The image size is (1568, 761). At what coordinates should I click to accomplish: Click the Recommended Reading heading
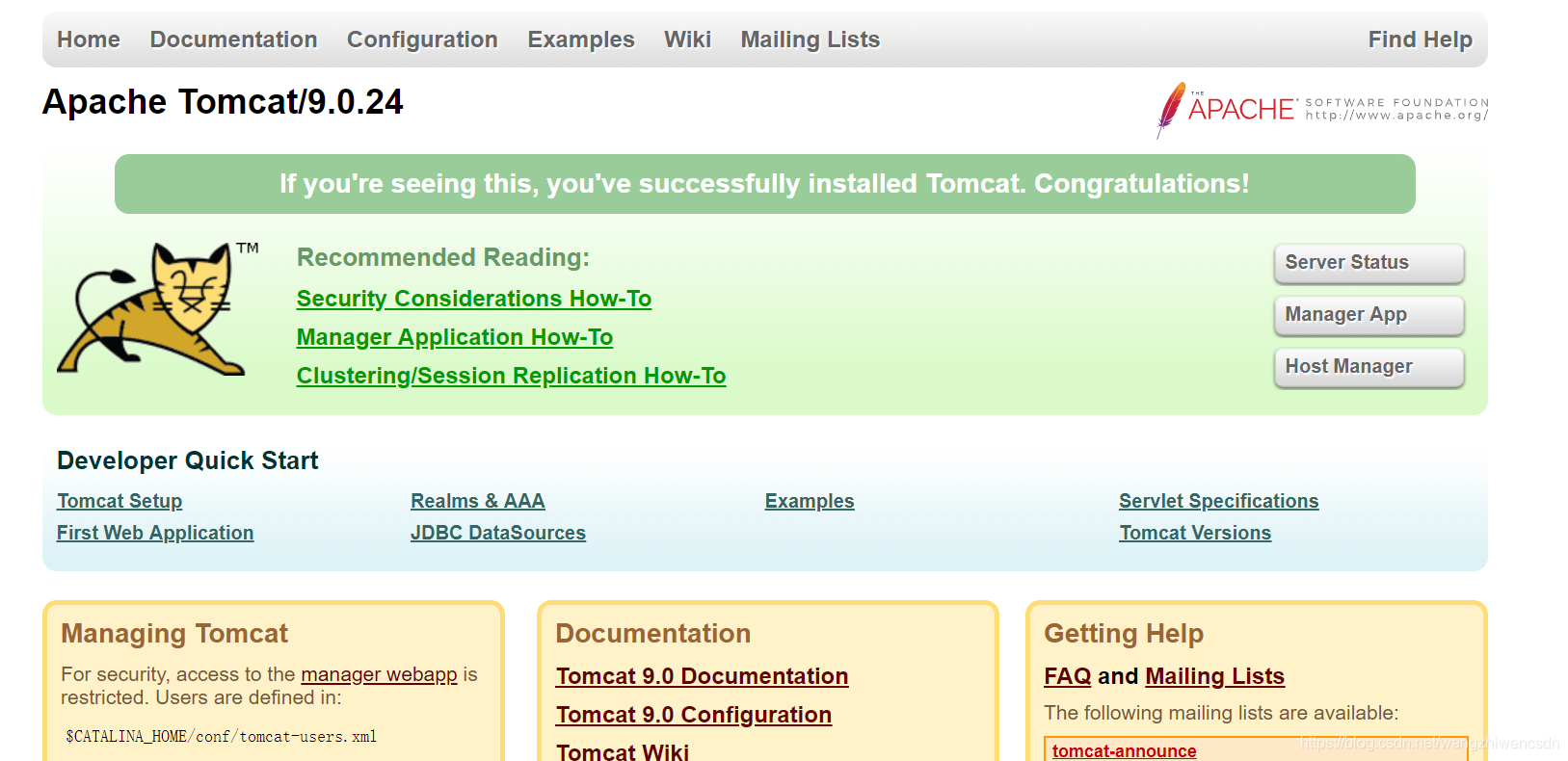[443, 257]
